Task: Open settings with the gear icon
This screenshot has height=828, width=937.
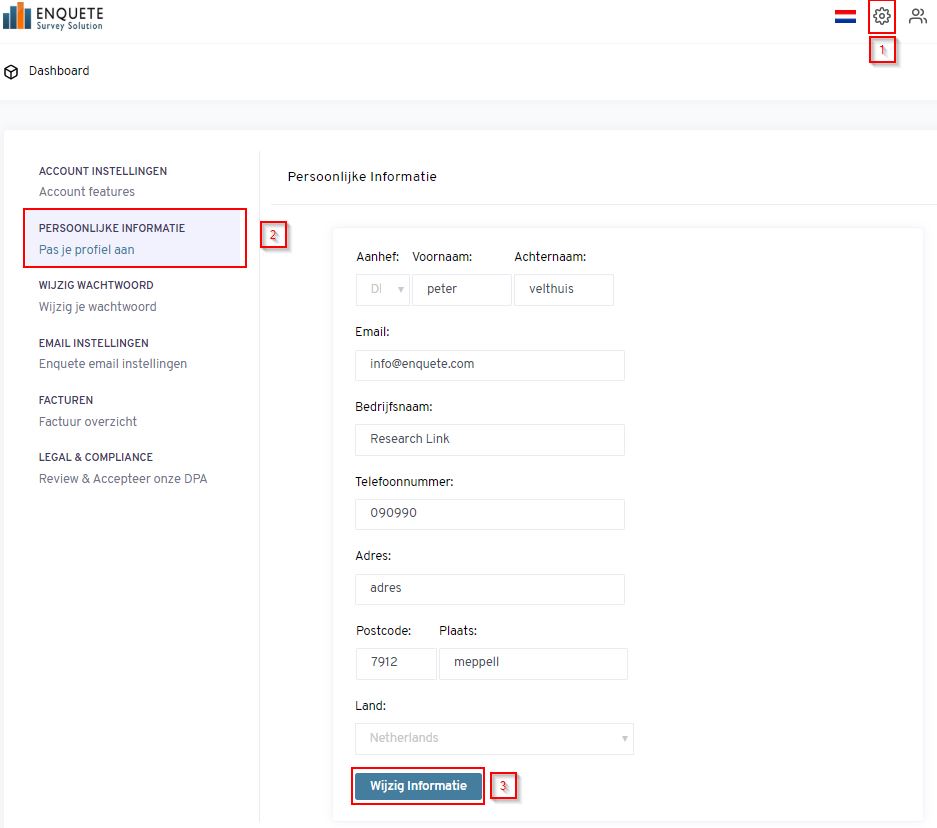Action: click(x=881, y=16)
